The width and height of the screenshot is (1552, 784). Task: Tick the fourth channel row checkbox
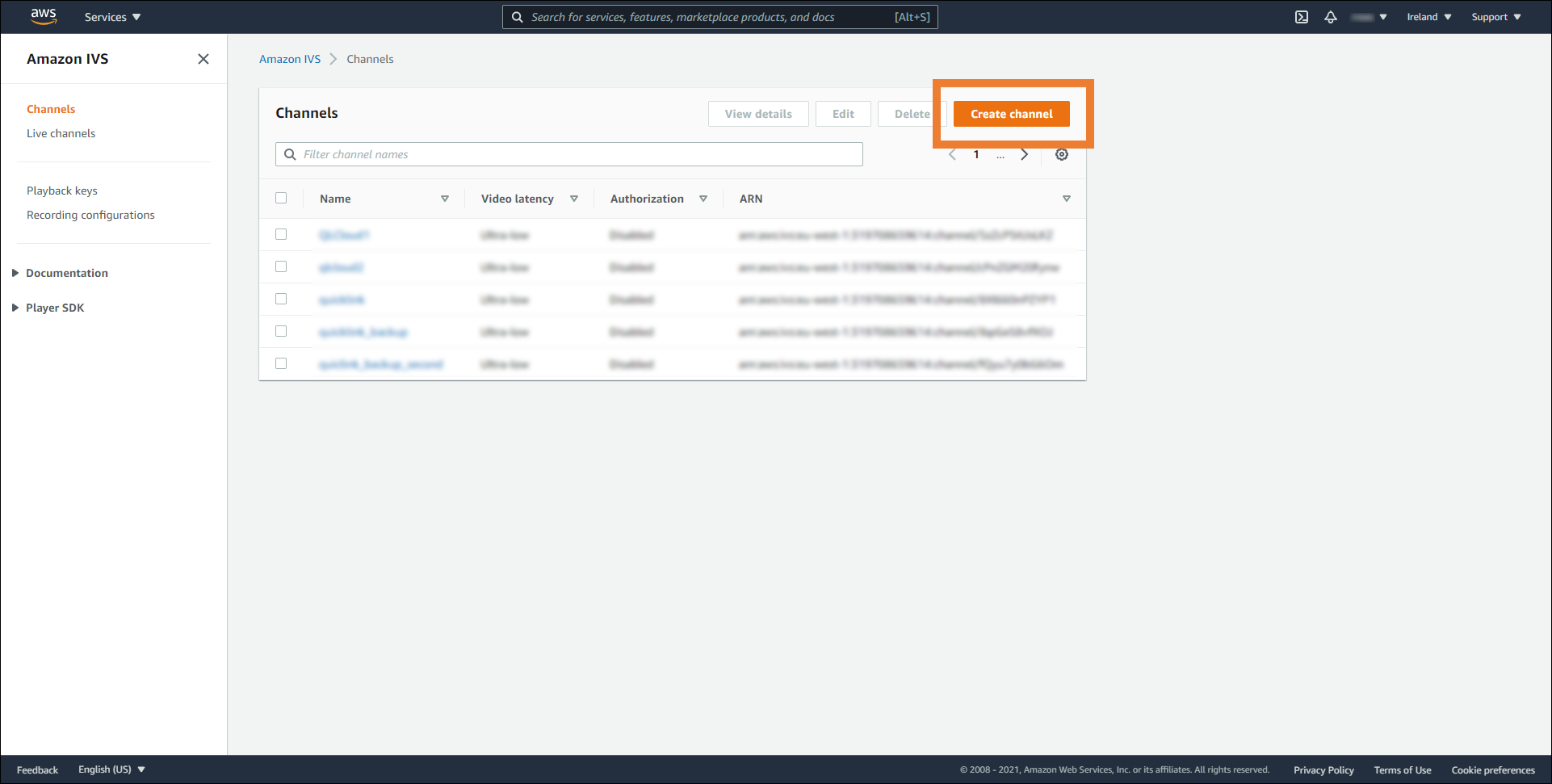point(281,331)
